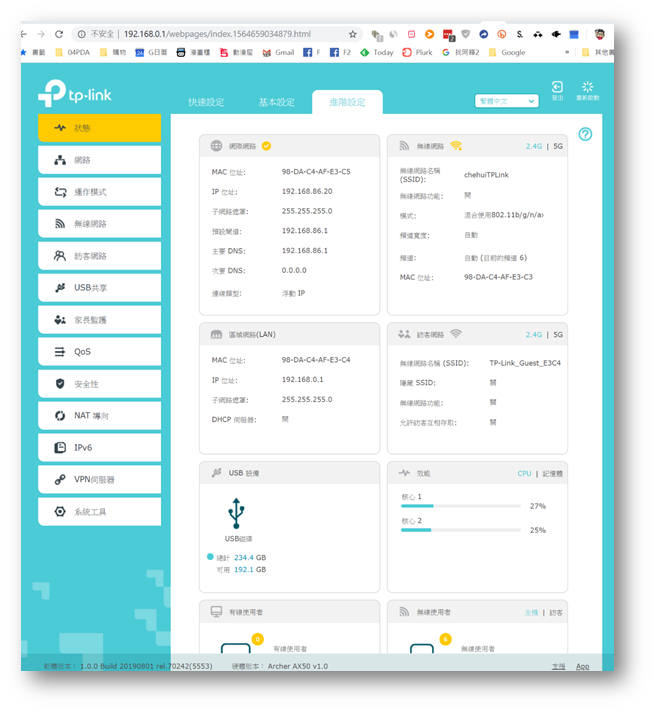Click the logout icon in header
This screenshot has width=656, height=713.
[x=557, y=88]
